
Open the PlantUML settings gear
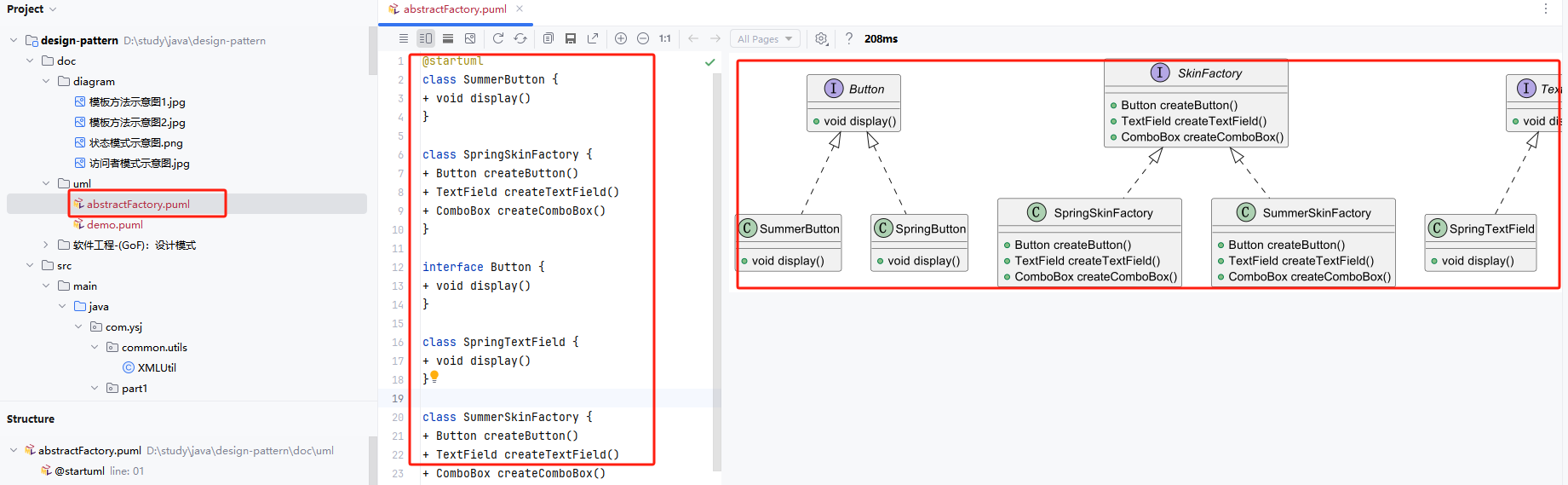[821, 38]
